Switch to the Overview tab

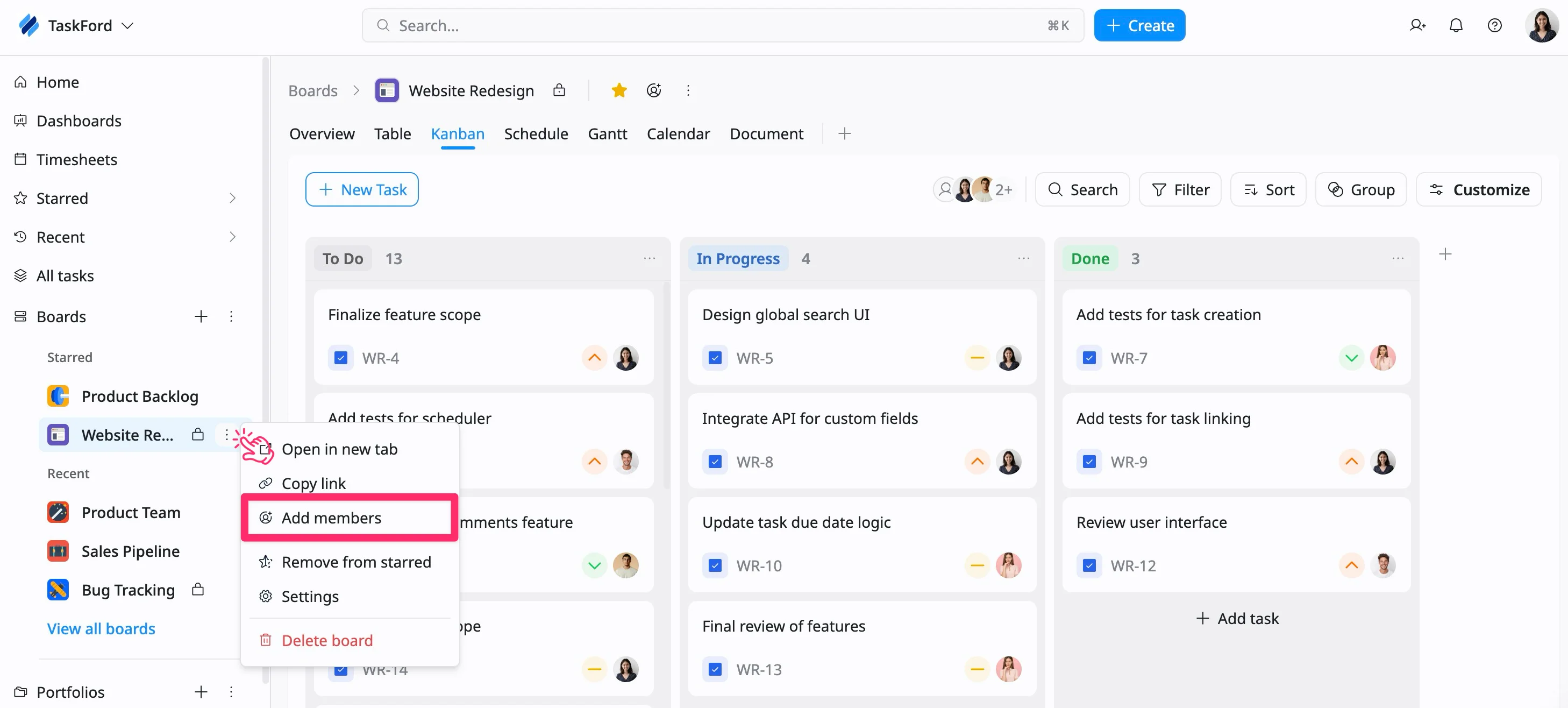coord(322,133)
